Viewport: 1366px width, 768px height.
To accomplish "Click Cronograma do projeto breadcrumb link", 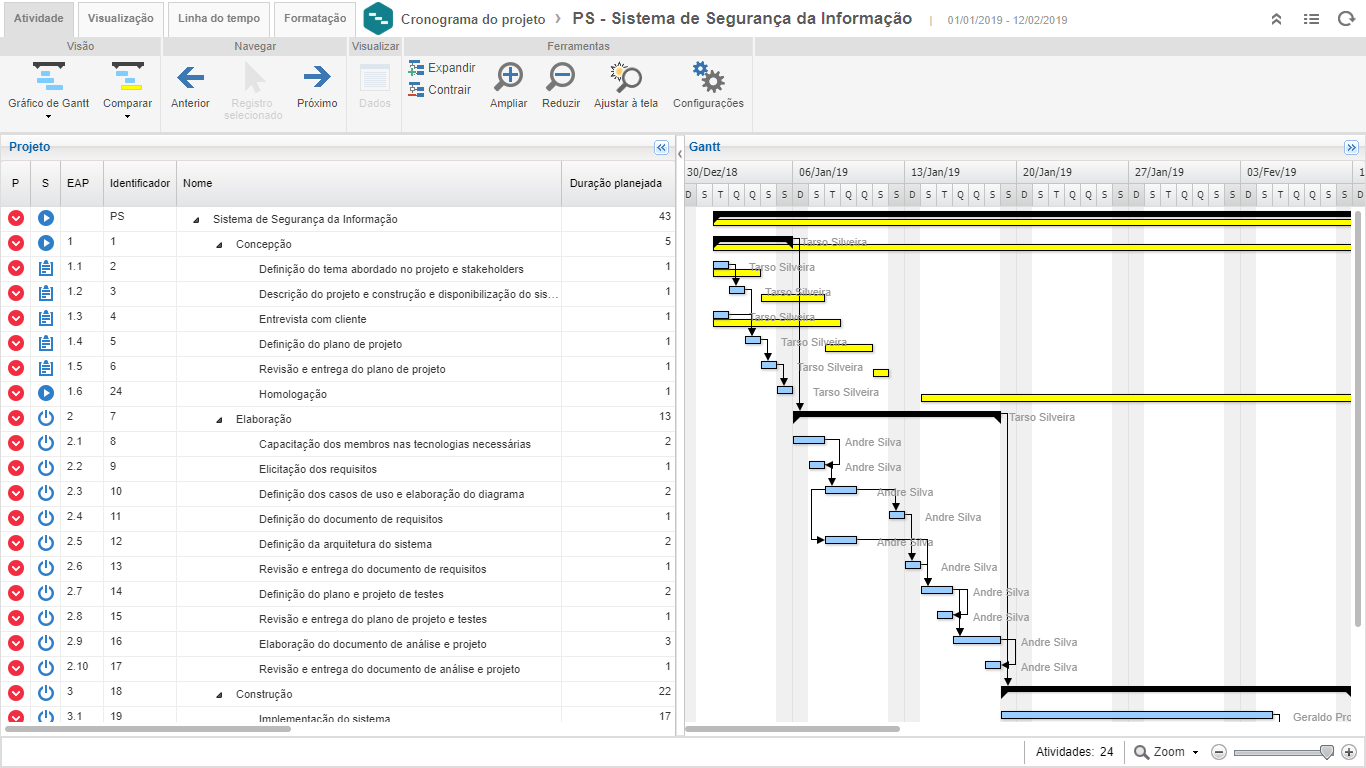I will (473, 19).
